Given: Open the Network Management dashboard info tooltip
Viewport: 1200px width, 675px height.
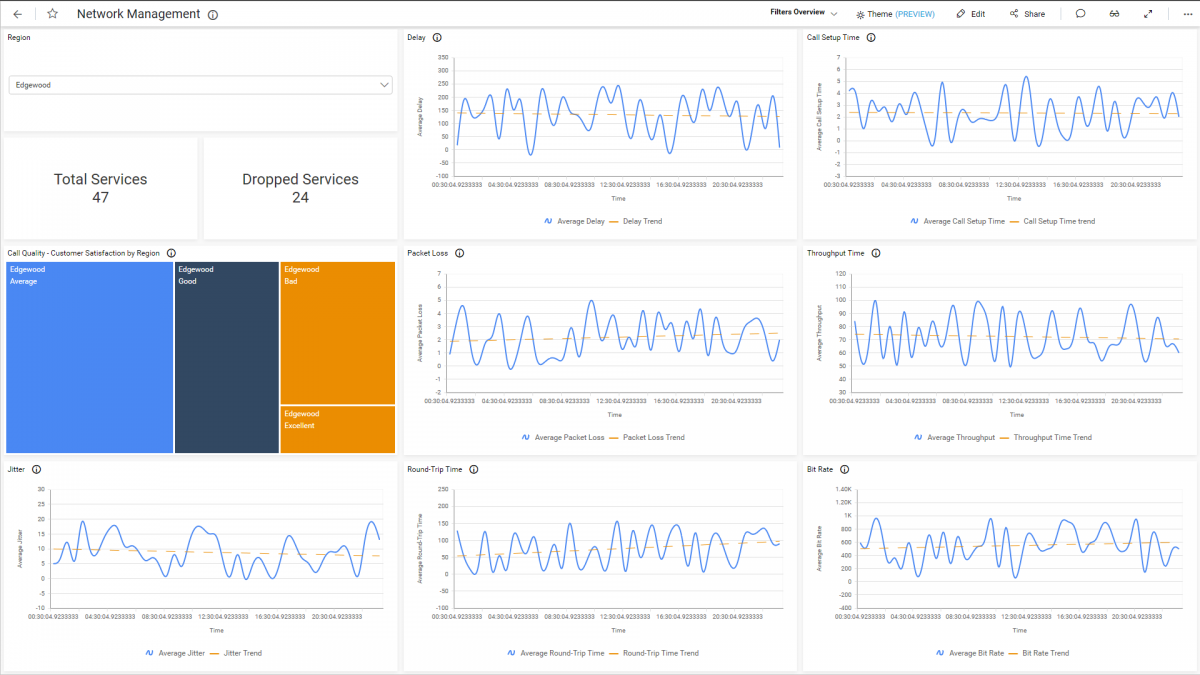Looking at the screenshot, I should [211, 14].
